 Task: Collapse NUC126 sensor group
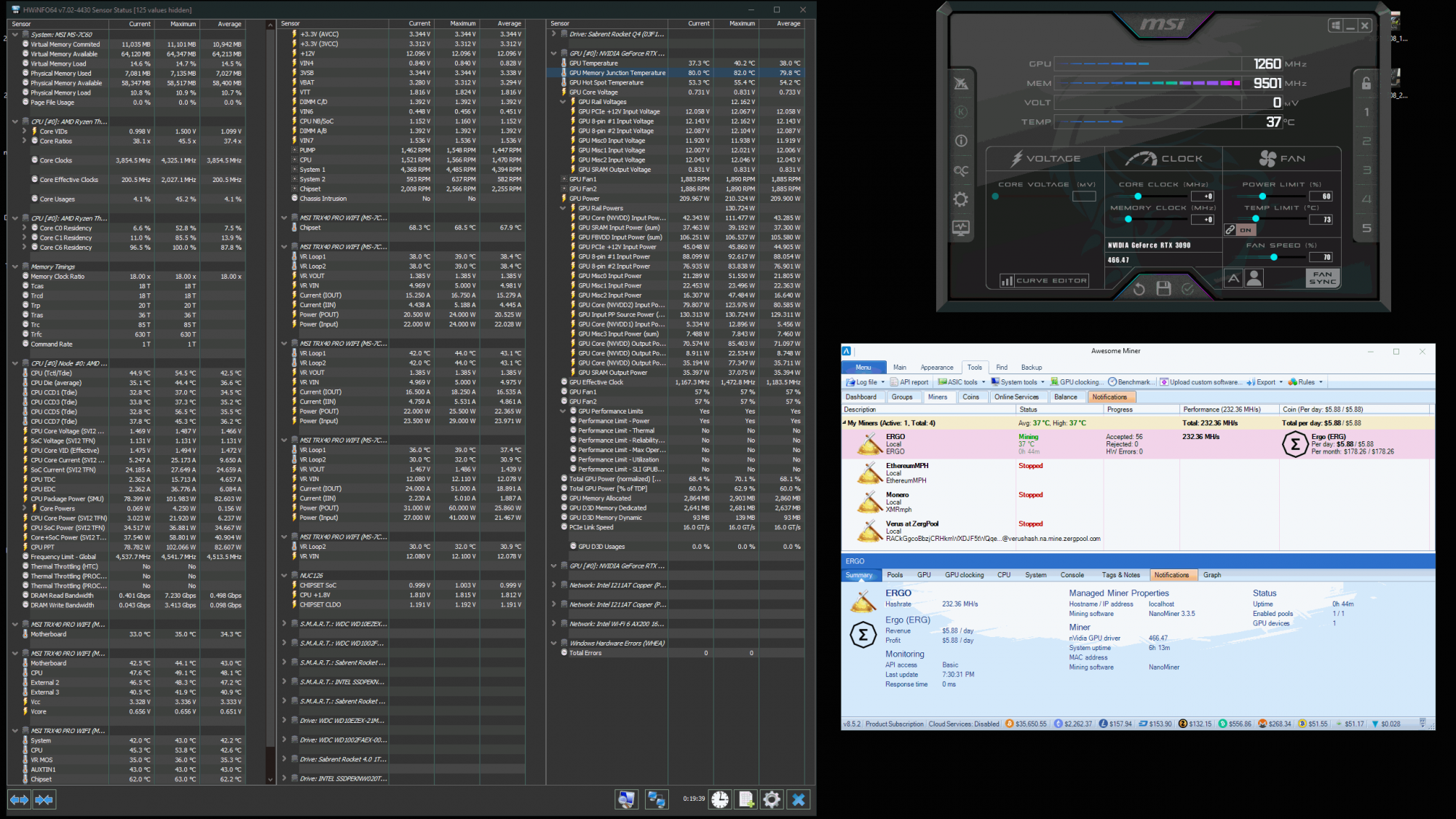pos(284,575)
